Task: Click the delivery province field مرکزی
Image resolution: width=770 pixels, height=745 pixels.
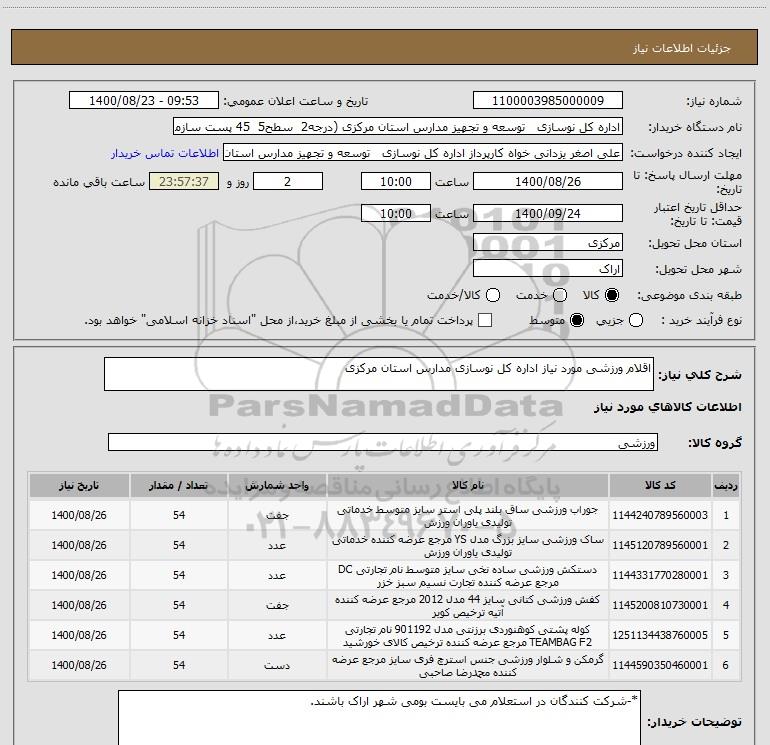Action: (x=548, y=243)
